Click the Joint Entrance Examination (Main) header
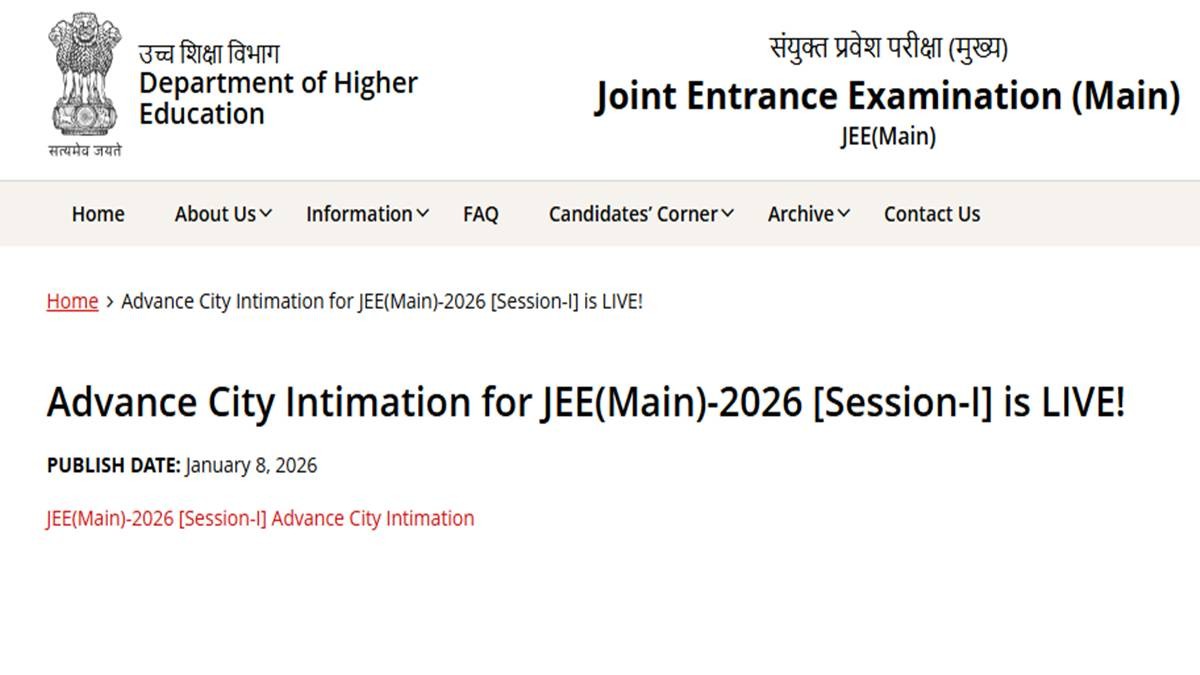Image resolution: width=1200 pixels, height=675 pixels. [887, 97]
